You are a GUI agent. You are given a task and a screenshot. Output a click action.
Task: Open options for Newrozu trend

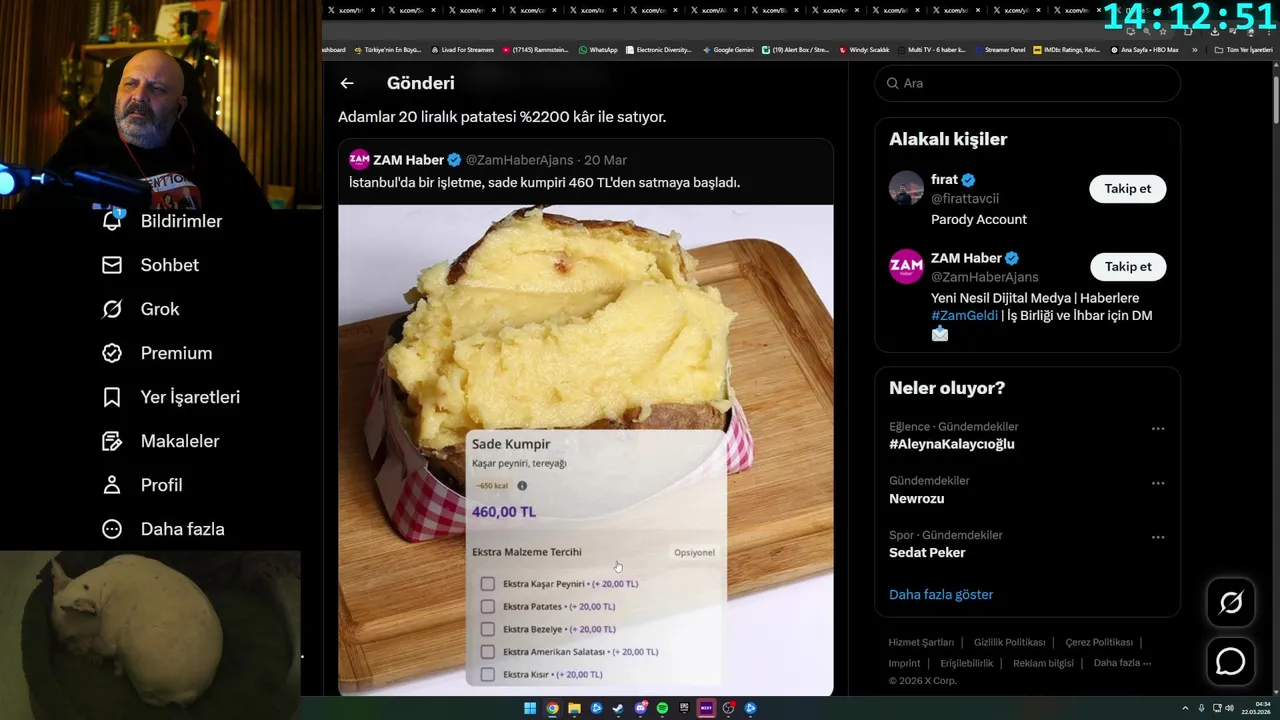click(x=1158, y=483)
